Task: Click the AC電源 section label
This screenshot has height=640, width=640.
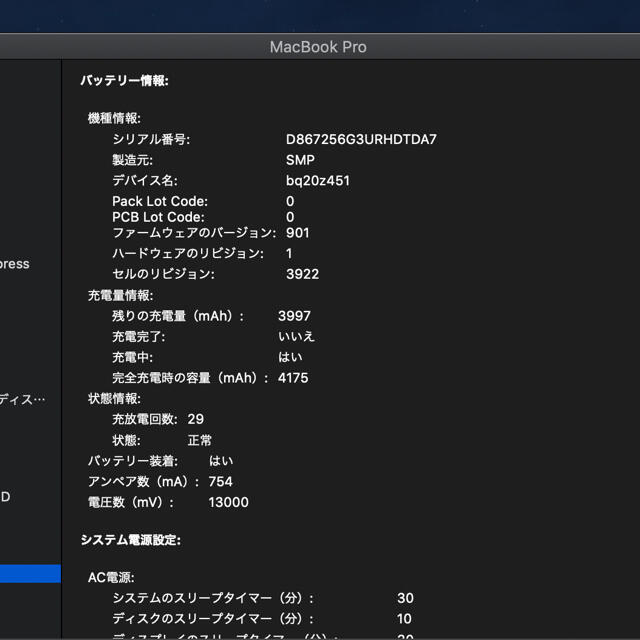Action: (111, 578)
